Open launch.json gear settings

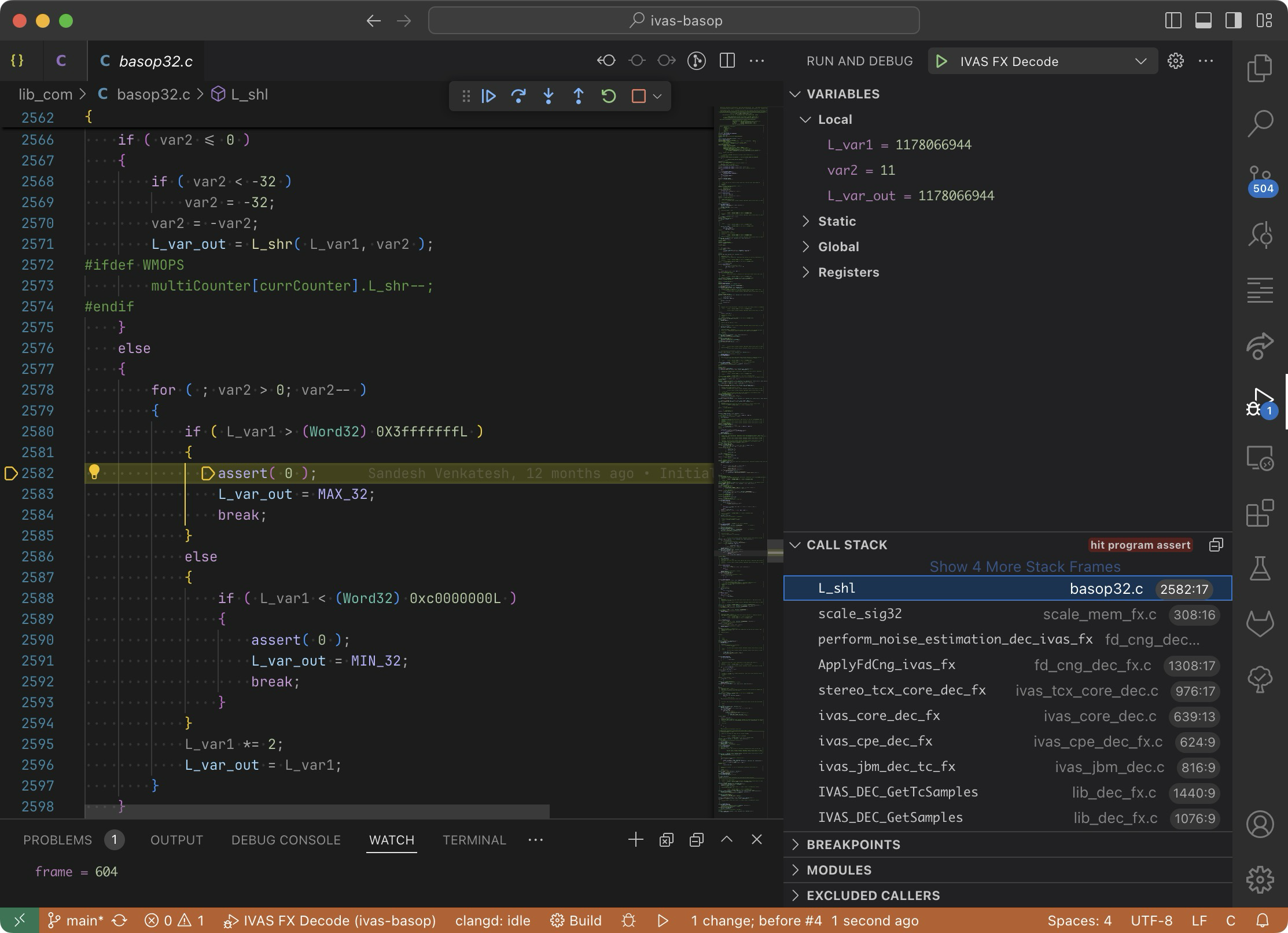pos(1175,61)
